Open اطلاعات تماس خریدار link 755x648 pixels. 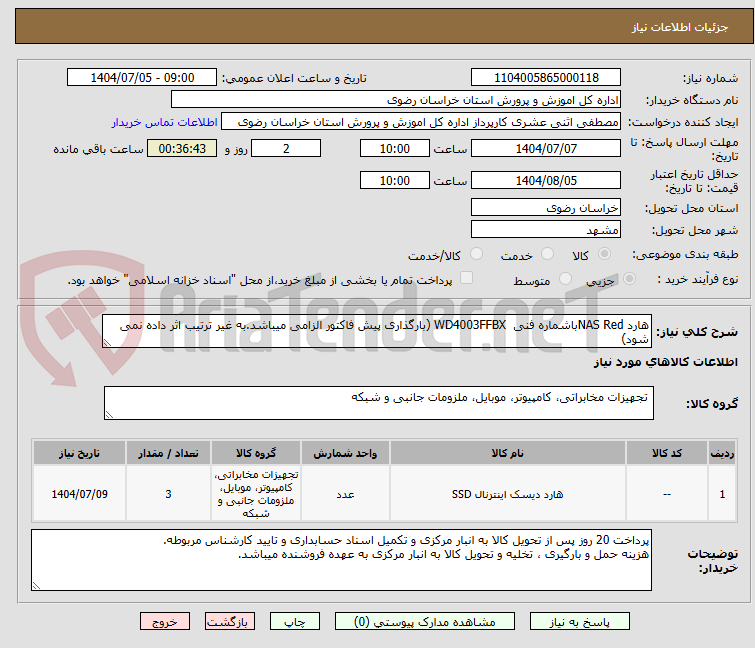point(165,122)
